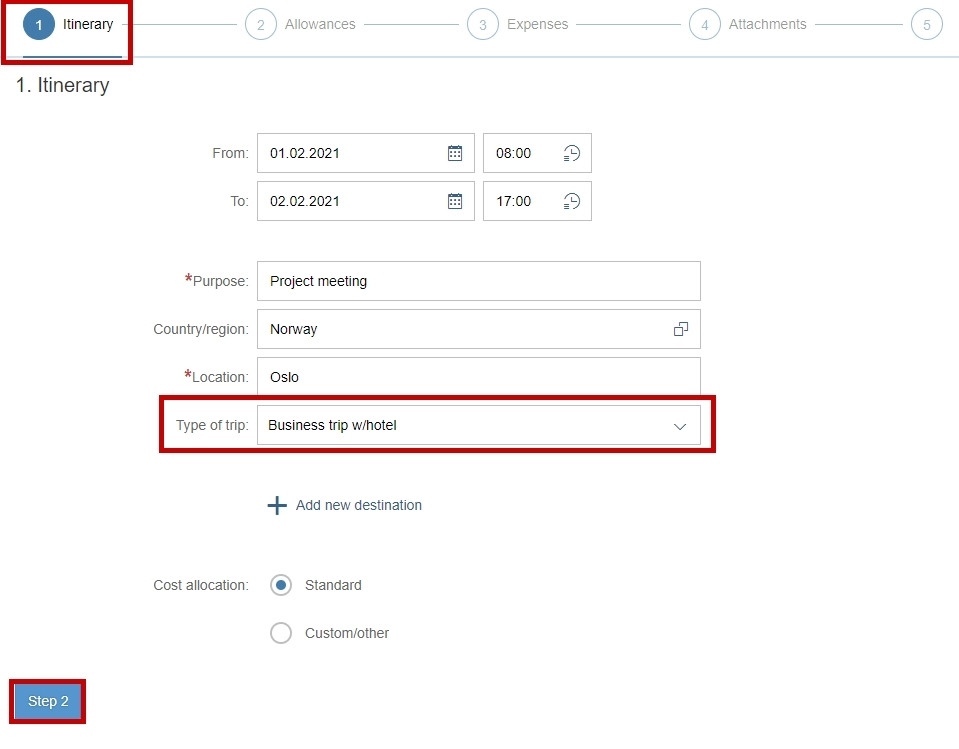Click the Purpose field with Project meeting
This screenshot has width=959, height=749.
click(x=479, y=281)
